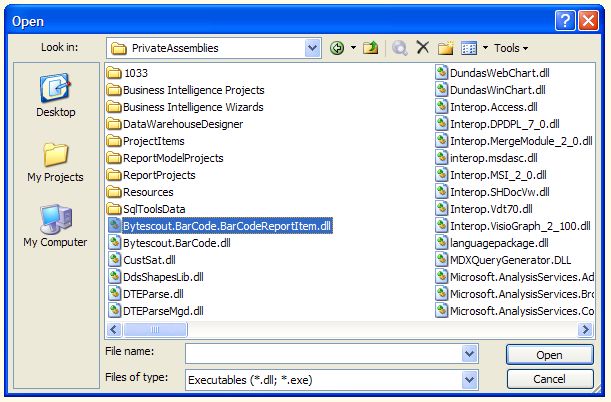Select Business Intelligence Projects folder

click(x=185, y=90)
